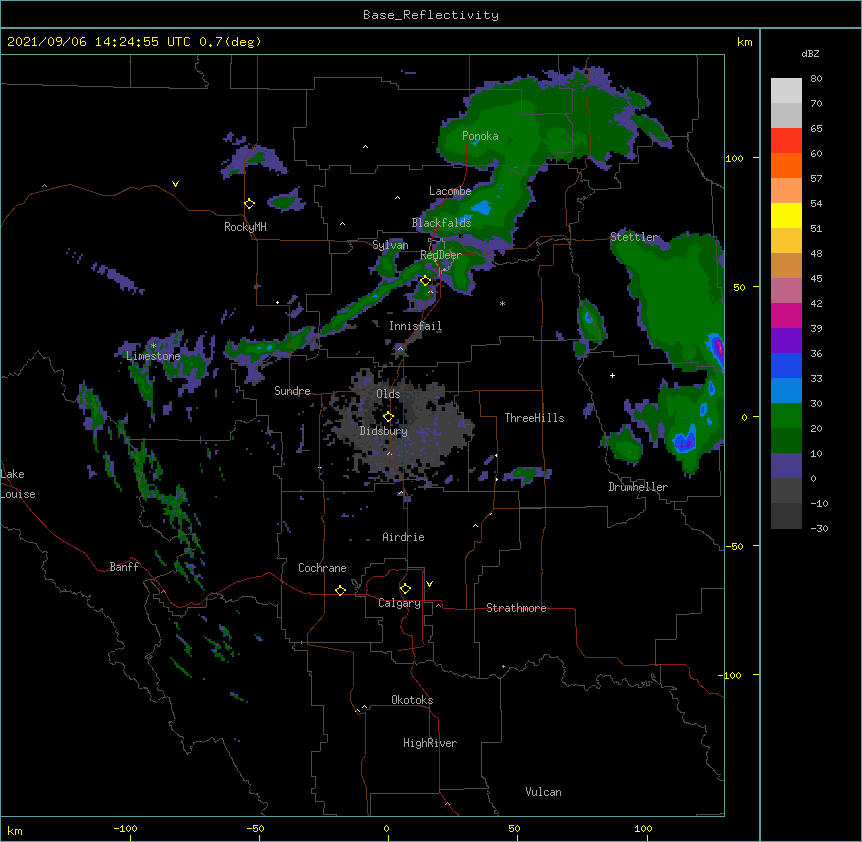
Task: Pick the bright green 20-30 dBZ swatch
Action: pos(786,416)
